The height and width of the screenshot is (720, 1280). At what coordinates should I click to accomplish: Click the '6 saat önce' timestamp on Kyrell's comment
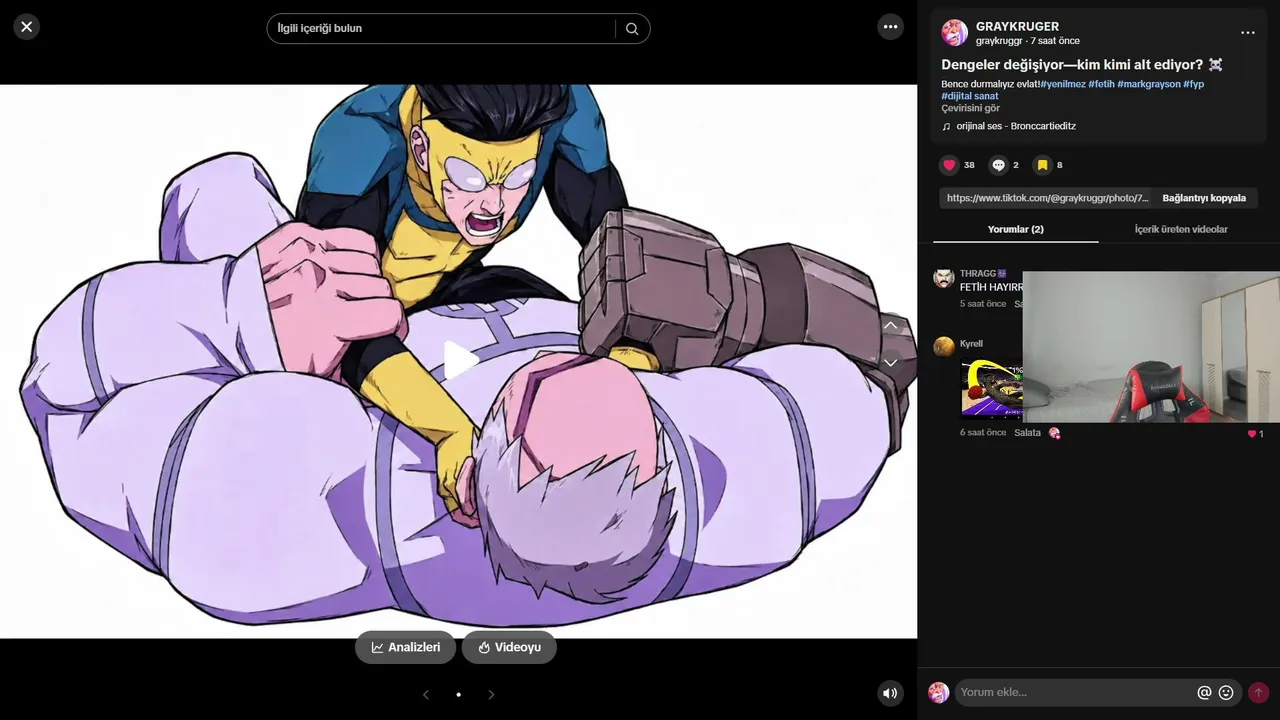pos(983,433)
